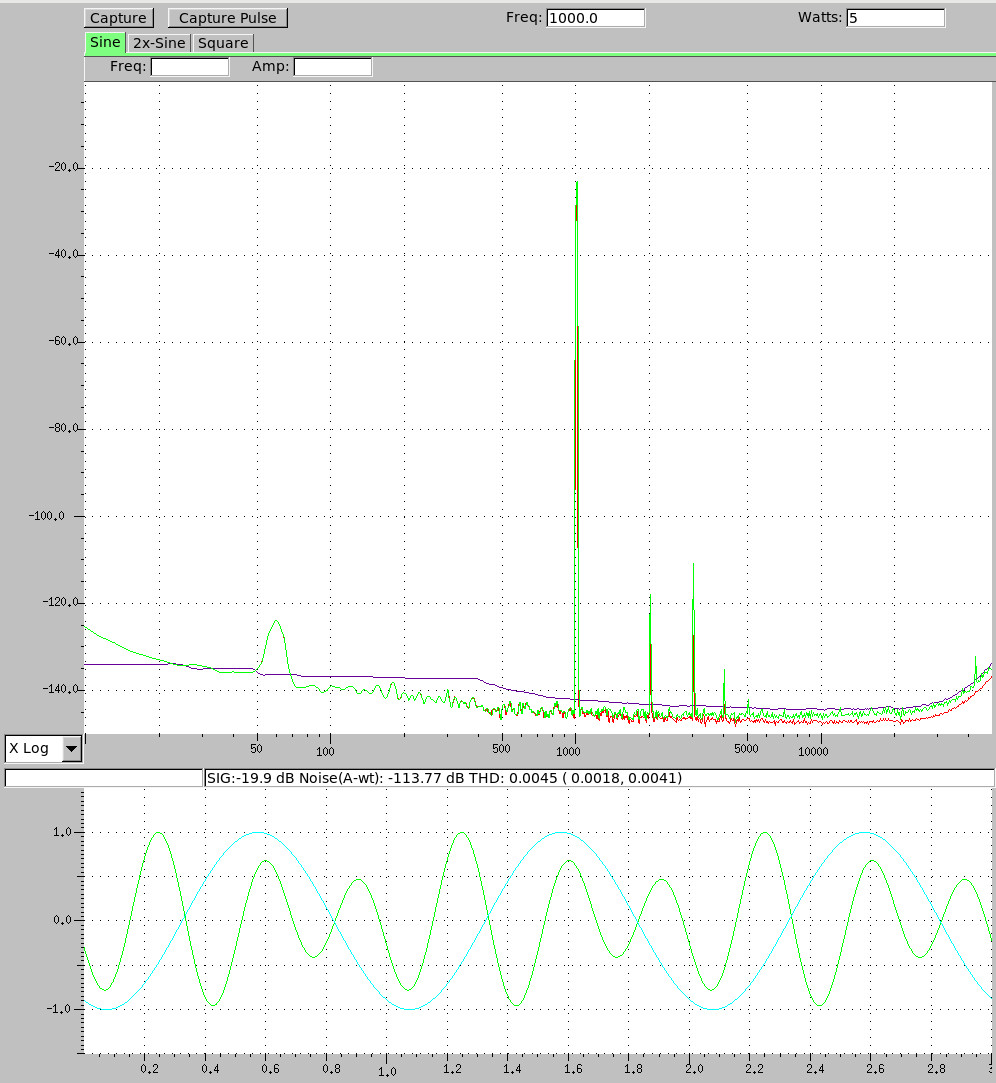Click the X Log dropdown arrow
Viewport: 996px width, 1083px height.
point(71,749)
